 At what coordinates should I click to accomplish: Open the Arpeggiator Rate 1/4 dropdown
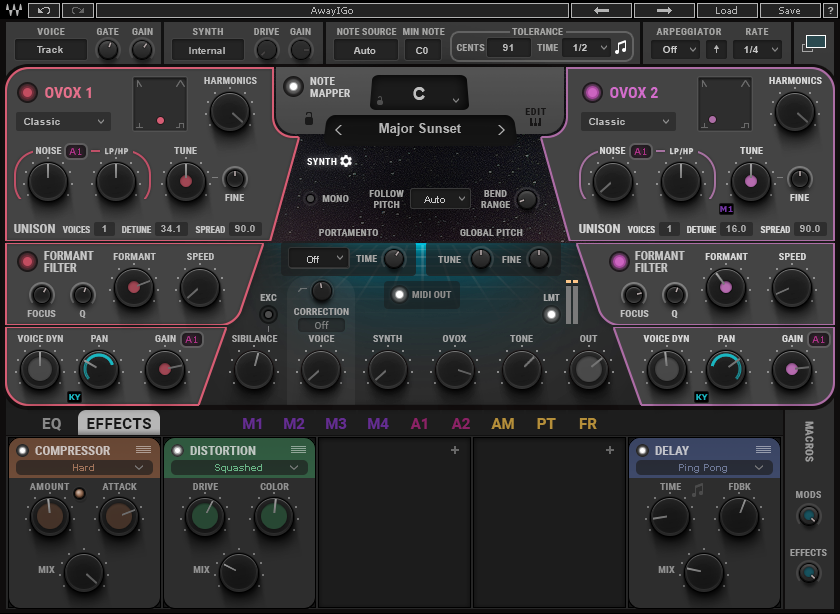coord(757,49)
